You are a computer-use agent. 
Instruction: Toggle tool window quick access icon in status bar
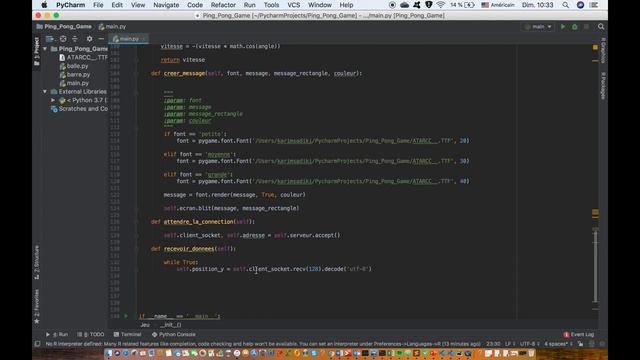(x=37, y=344)
